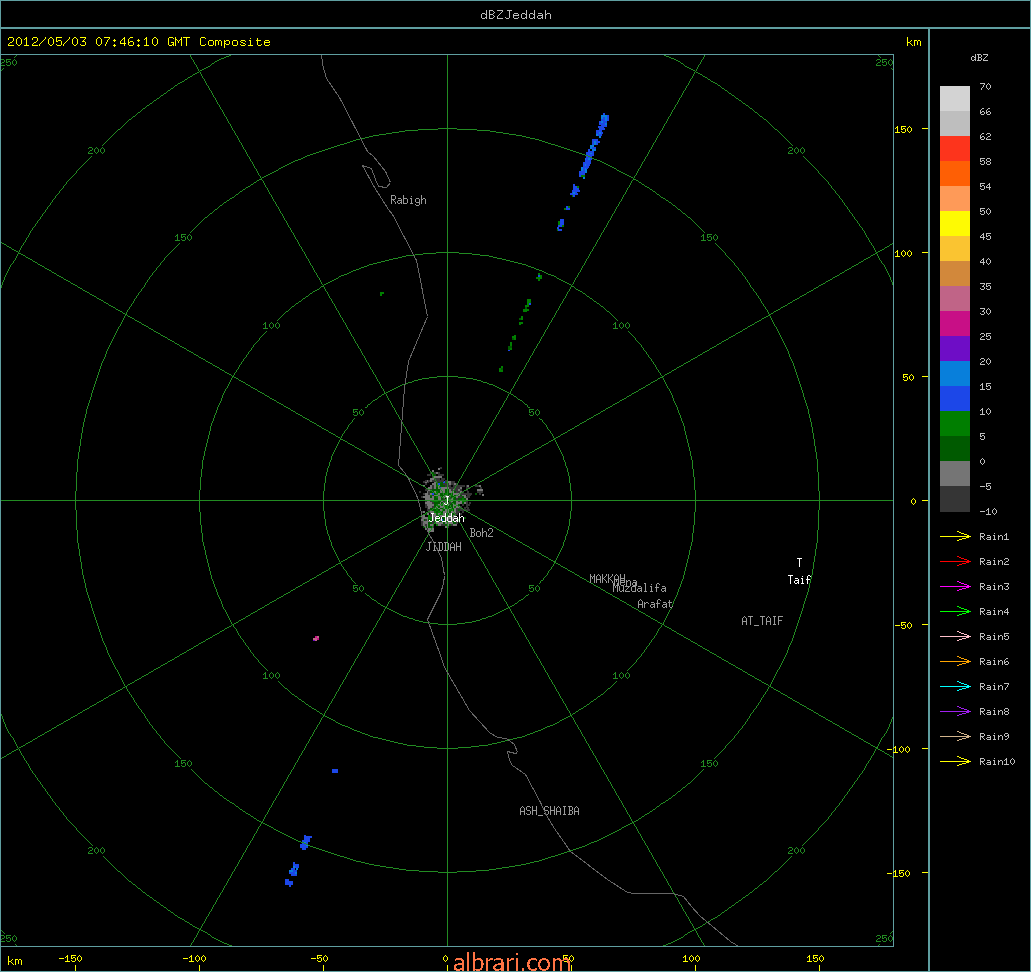
Task: Click the AT_TAIF location label
Action: 762,621
